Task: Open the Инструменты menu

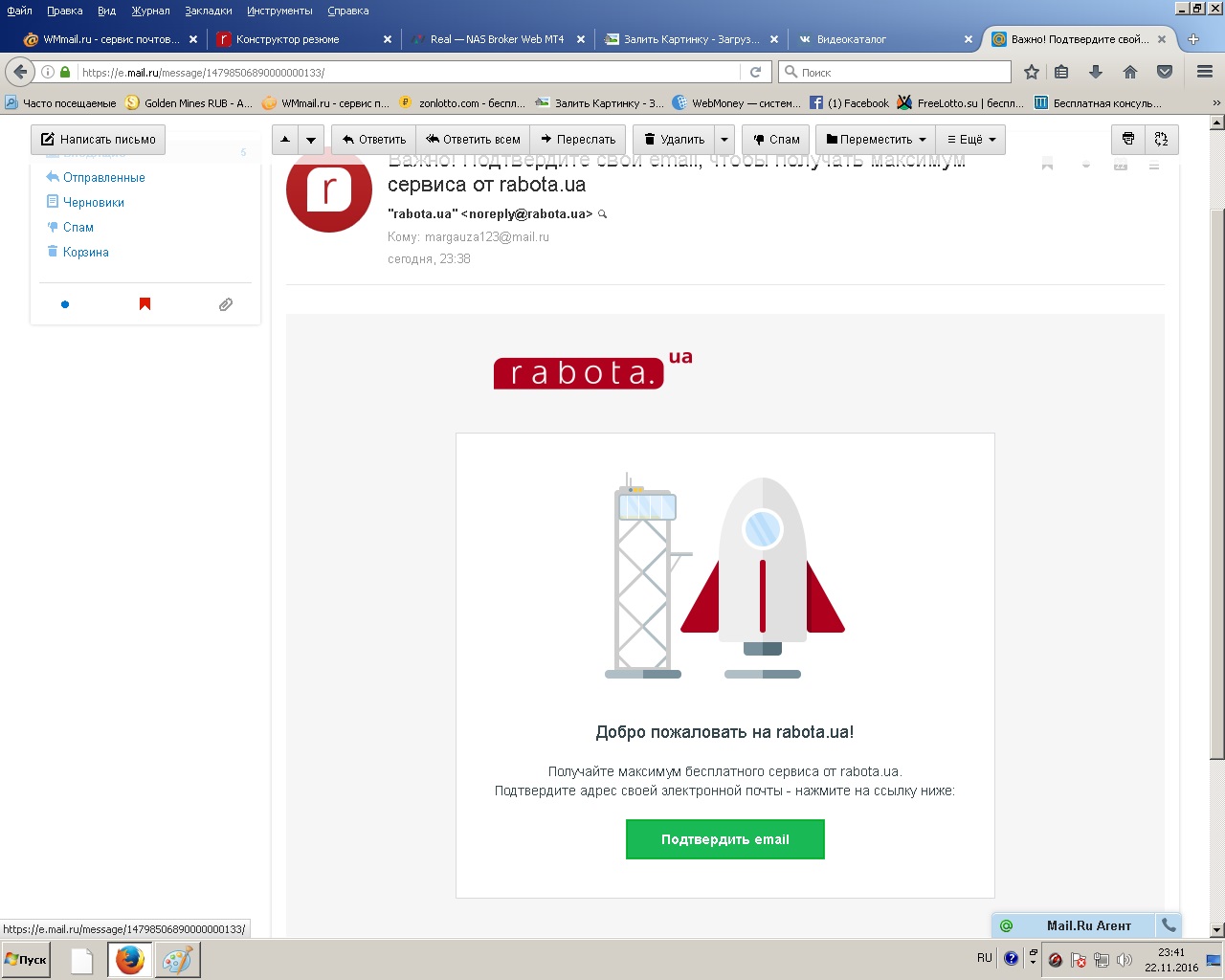Action: (279, 11)
